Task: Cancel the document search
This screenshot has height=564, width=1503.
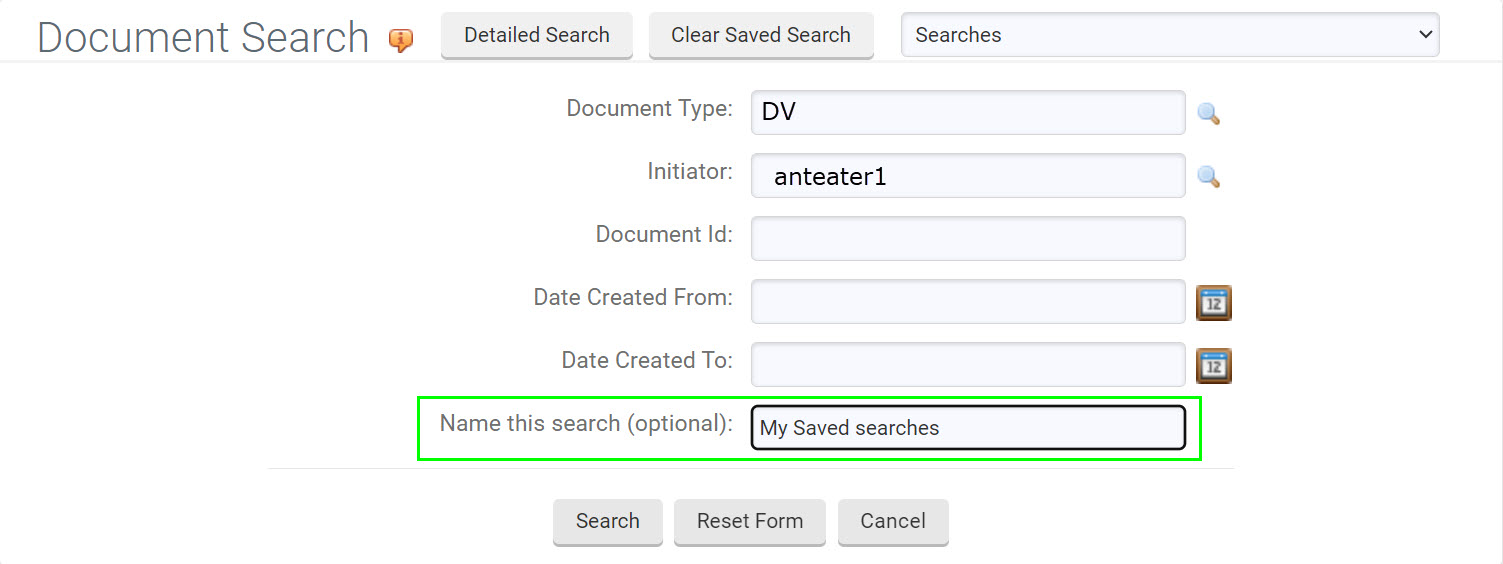Action: (893, 521)
